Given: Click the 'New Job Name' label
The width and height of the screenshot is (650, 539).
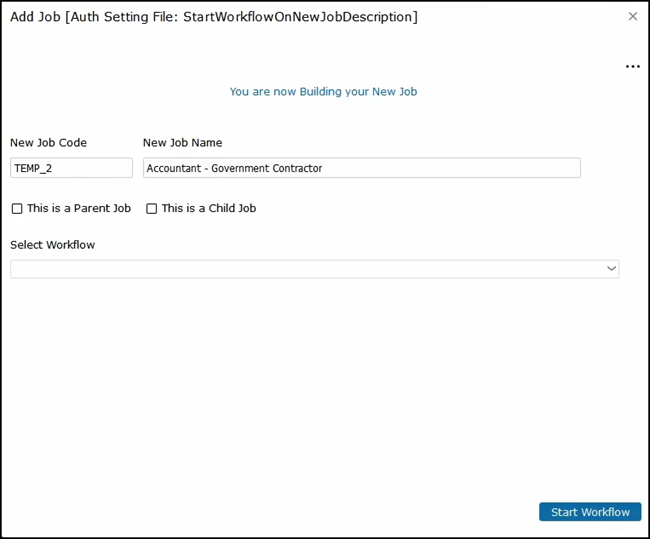Looking at the screenshot, I should pos(182,143).
